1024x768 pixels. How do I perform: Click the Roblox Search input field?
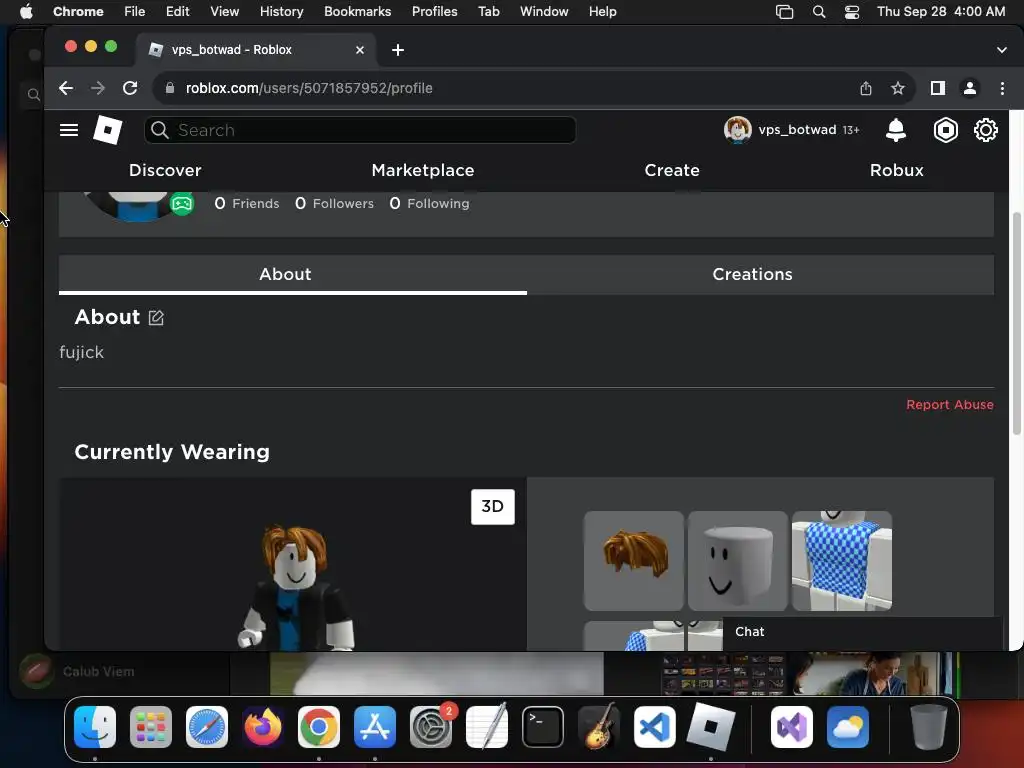click(360, 130)
